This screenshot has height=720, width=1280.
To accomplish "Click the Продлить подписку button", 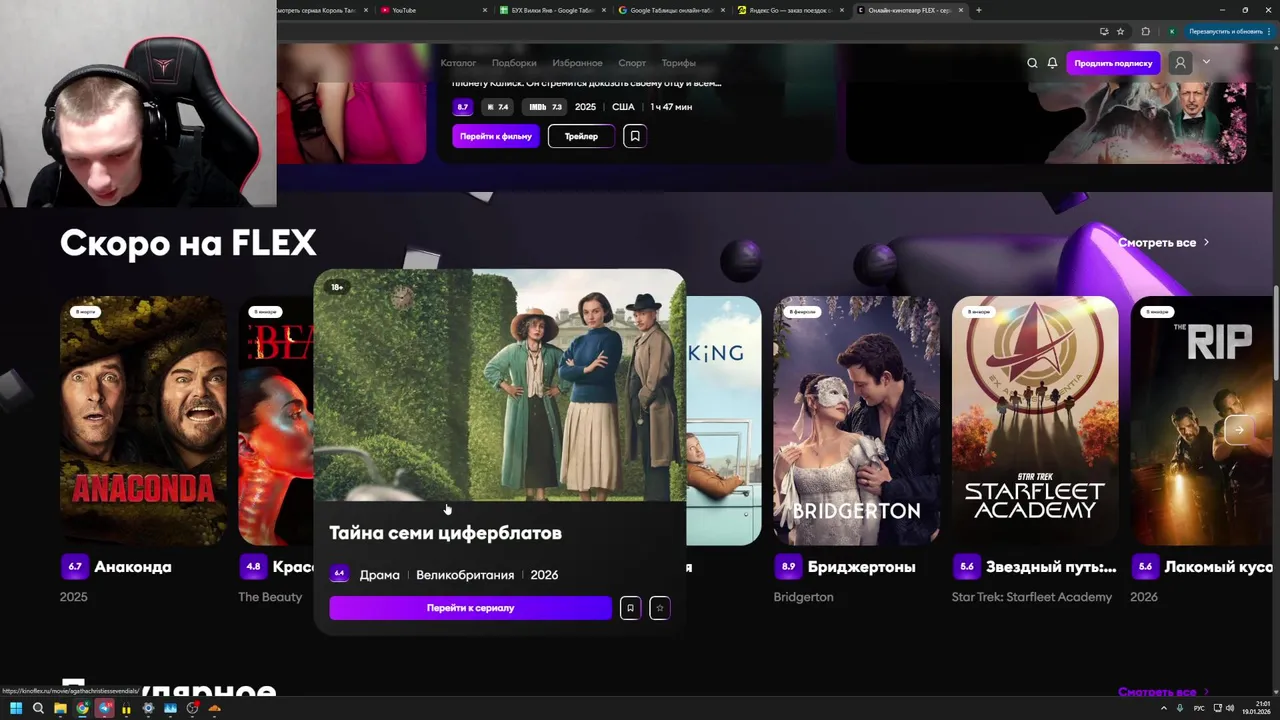I will [1113, 63].
